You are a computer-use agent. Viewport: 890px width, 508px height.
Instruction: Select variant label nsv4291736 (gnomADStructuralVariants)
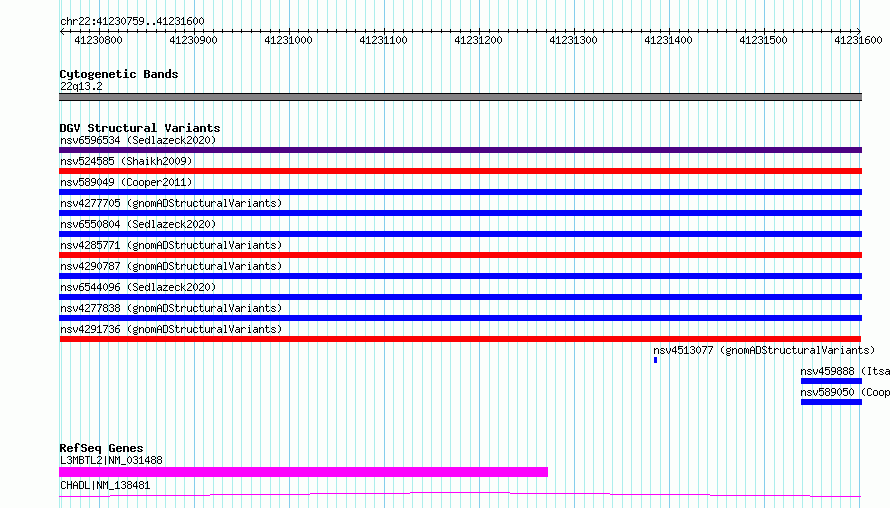(x=171, y=329)
